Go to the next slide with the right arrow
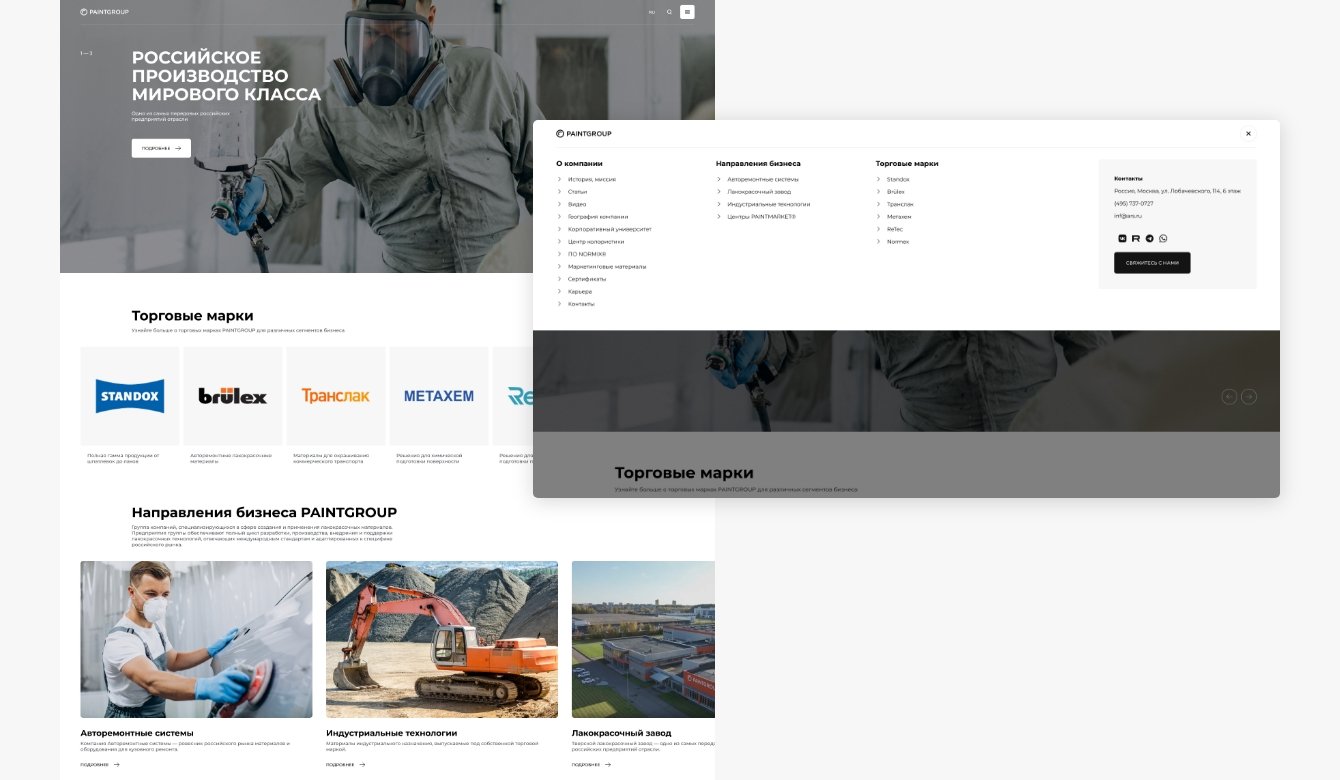Image resolution: width=1340 pixels, height=780 pixels. (1249, 397)
